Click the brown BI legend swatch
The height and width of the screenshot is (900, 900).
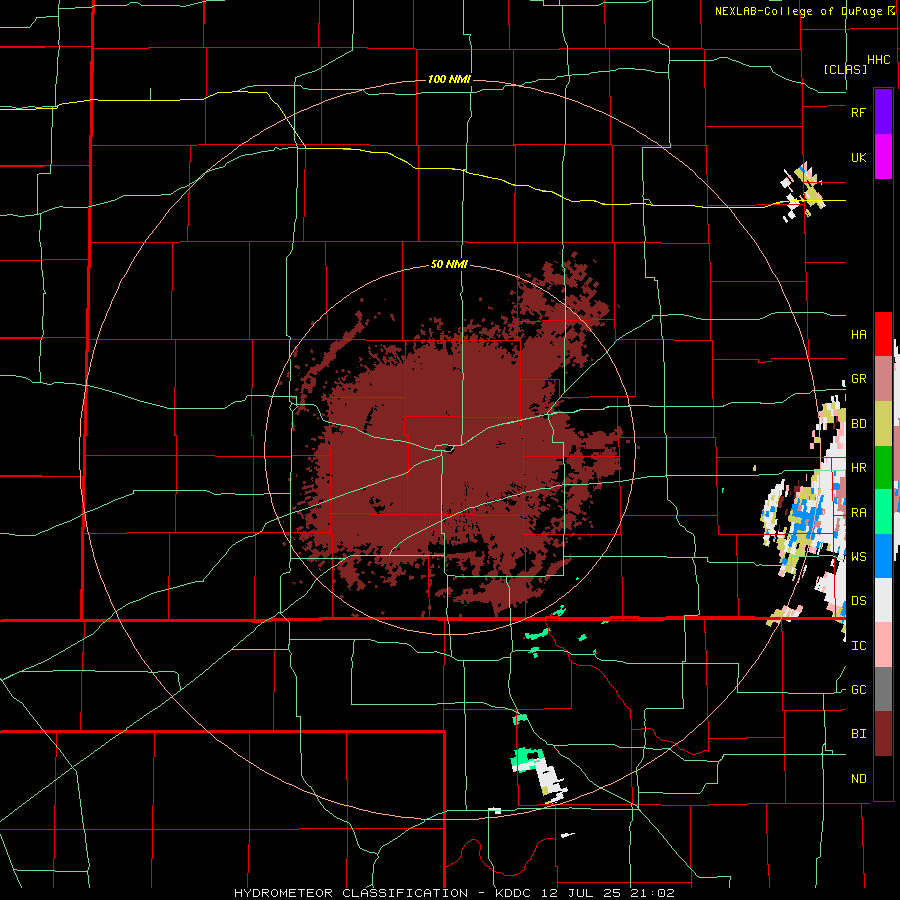click(883, 734)
